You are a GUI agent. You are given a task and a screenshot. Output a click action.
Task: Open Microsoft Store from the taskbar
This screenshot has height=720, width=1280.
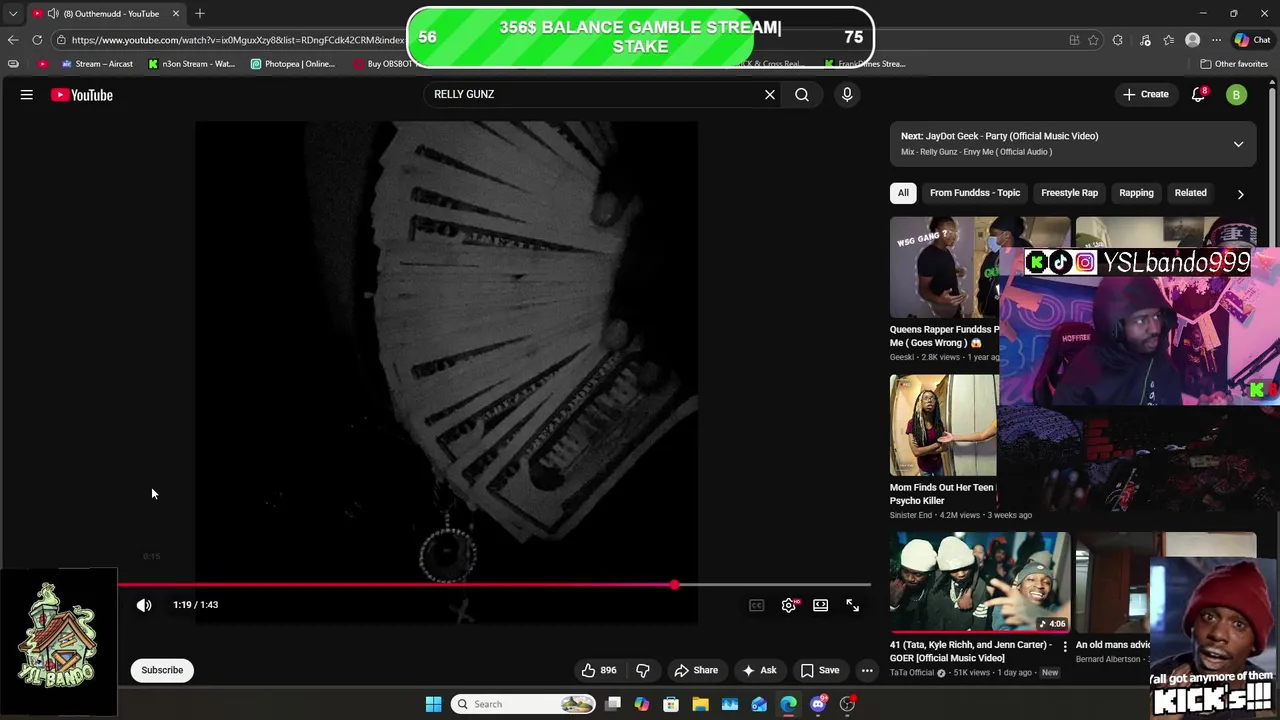coord(671,704)
